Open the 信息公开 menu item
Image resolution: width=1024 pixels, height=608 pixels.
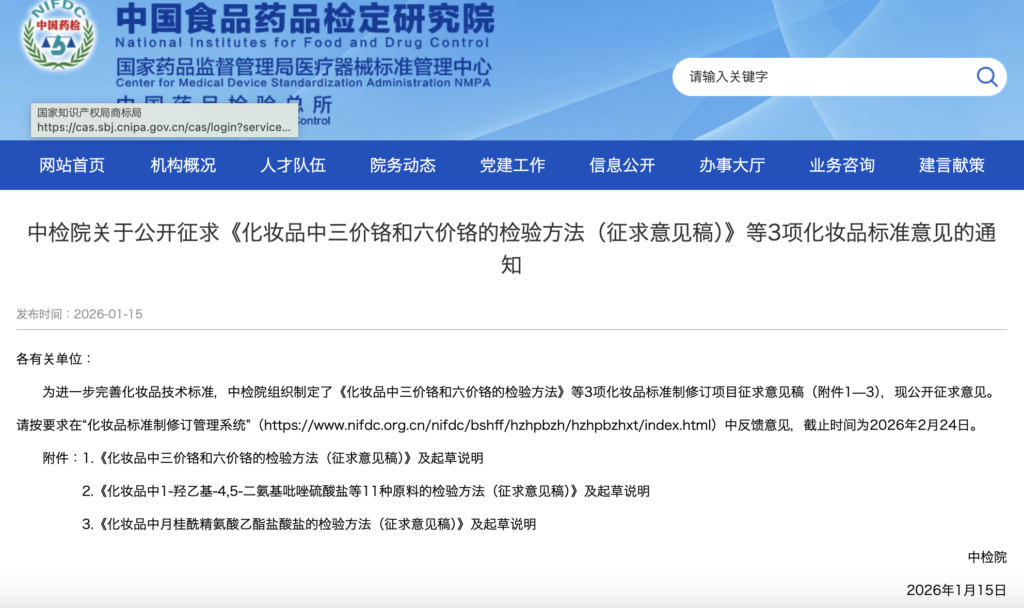pyautogui.click(x=622, y=165)
